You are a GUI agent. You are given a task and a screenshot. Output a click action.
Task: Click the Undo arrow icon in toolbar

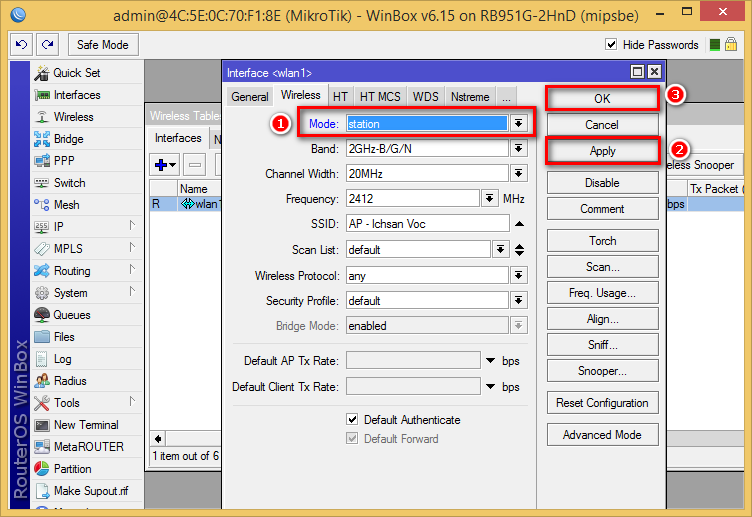[x=22, y=45]
